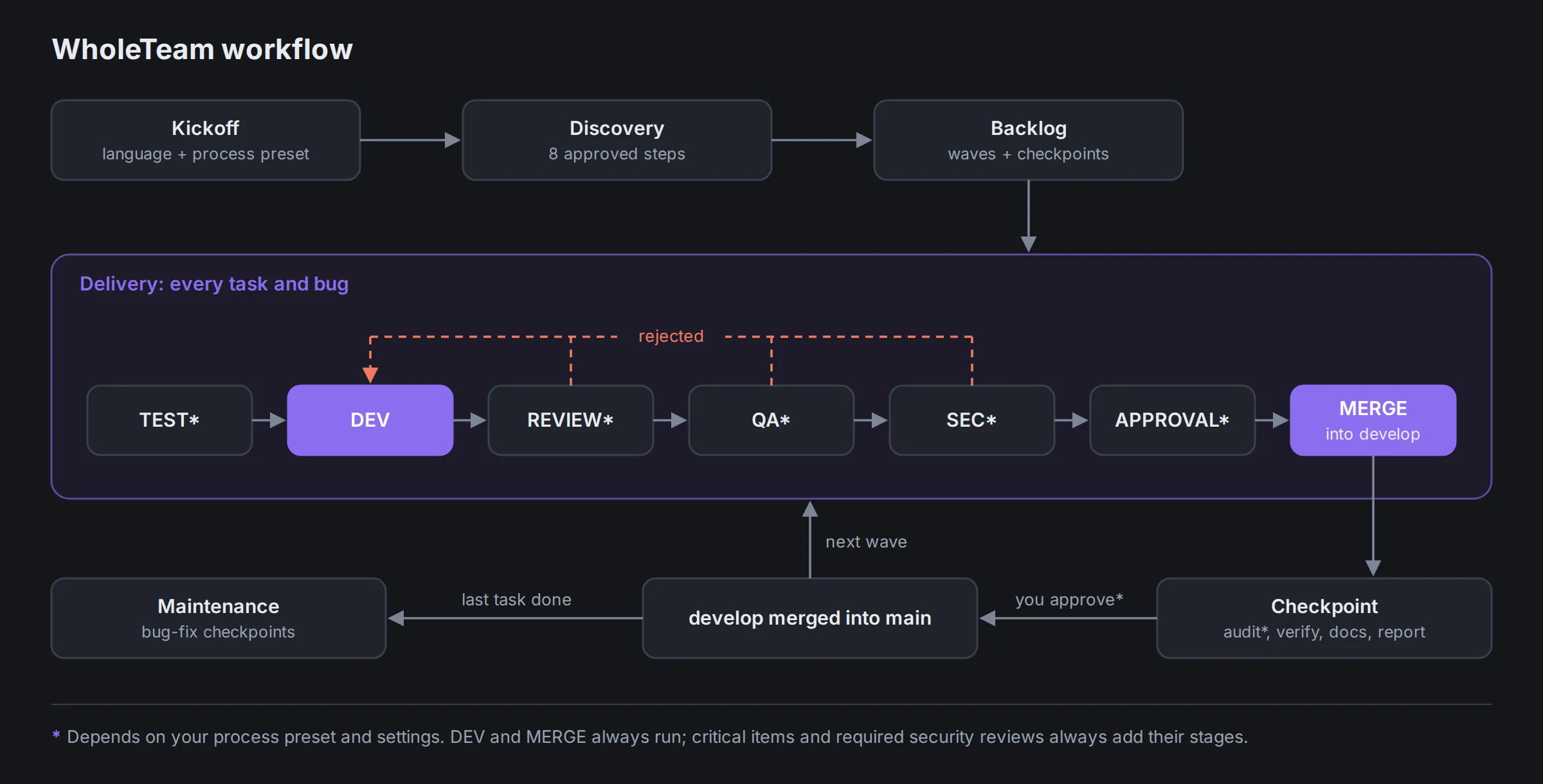Click the purple DEV node

[x=370, y=420]
